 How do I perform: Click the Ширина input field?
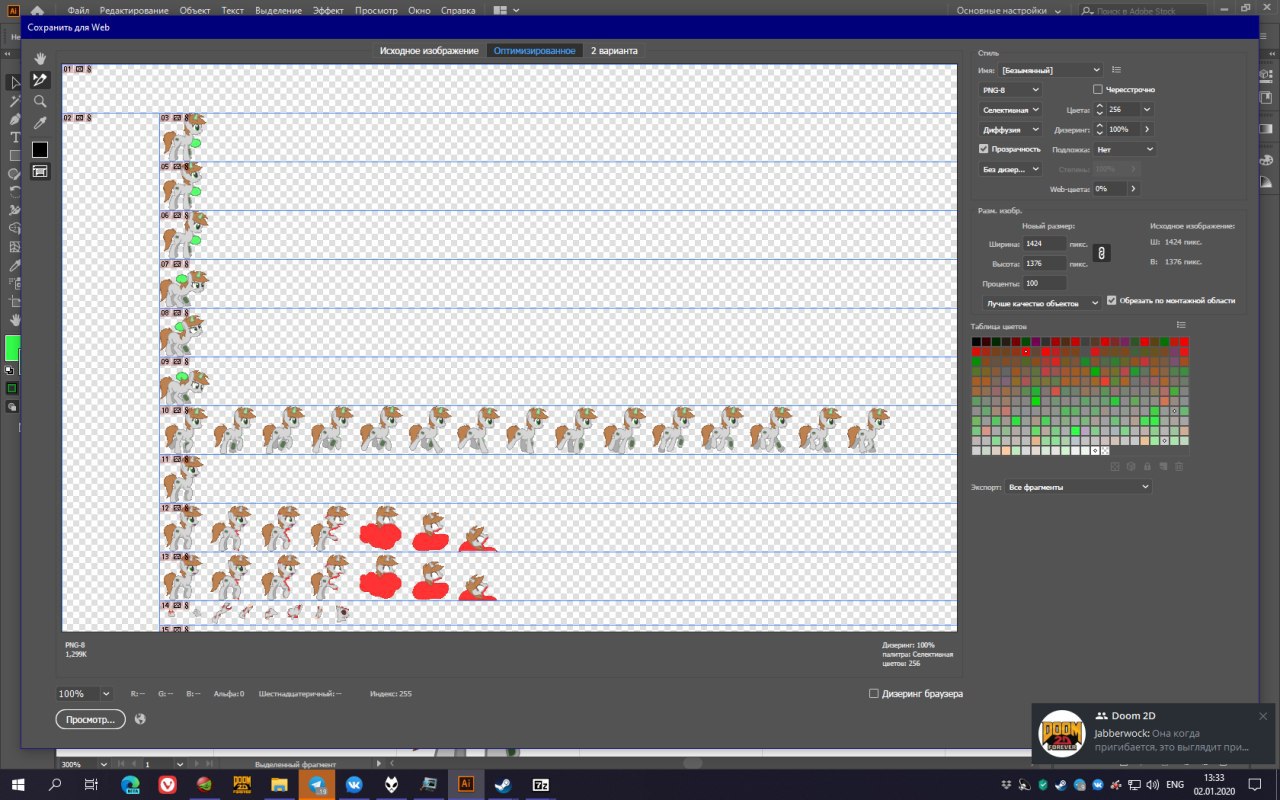(x=1045, y=244)
